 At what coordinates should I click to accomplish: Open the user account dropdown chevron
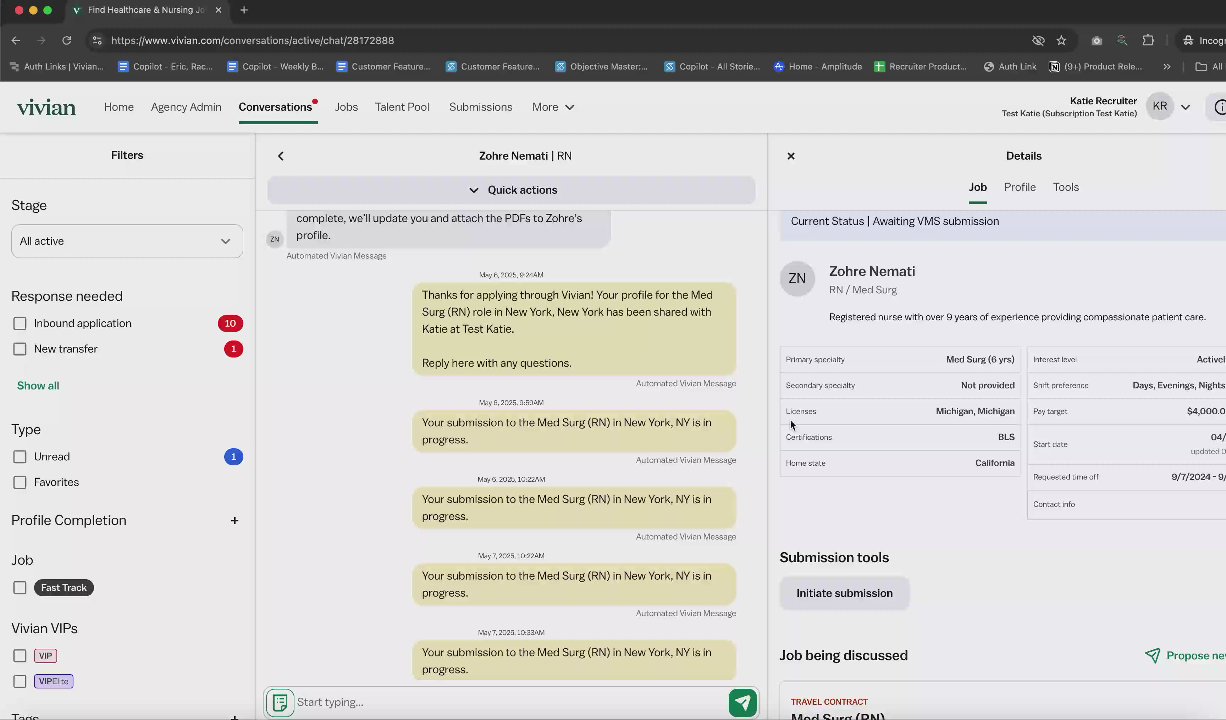(1186, 107)
